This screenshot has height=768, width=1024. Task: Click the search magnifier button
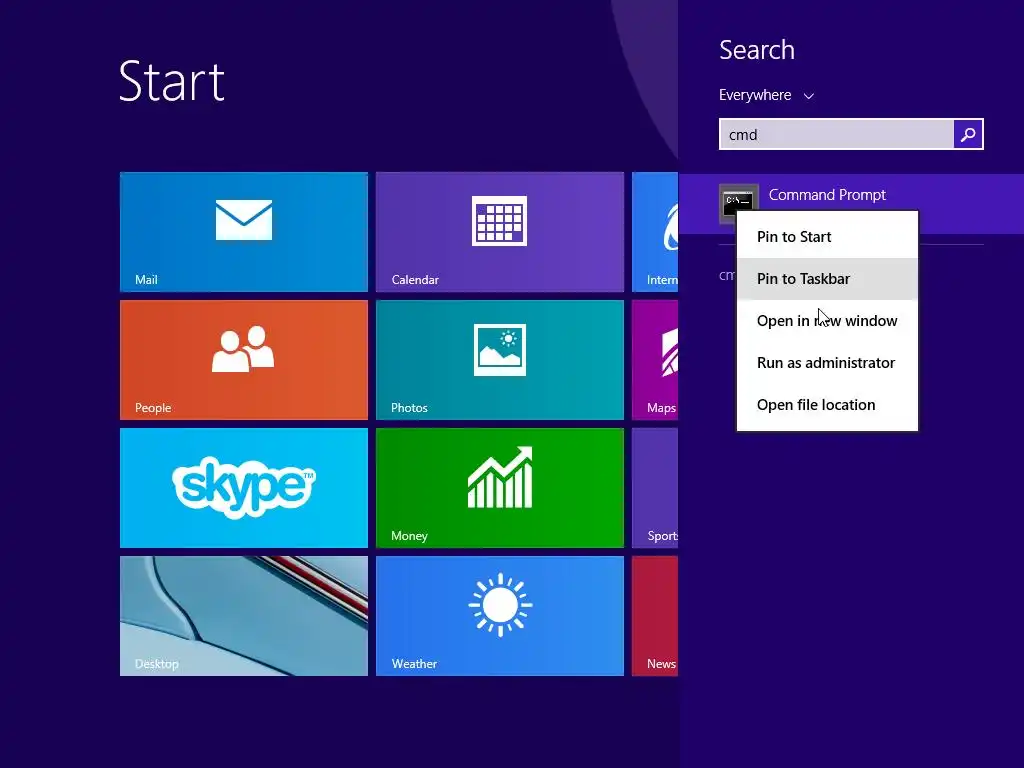click(x=968, y=135)
